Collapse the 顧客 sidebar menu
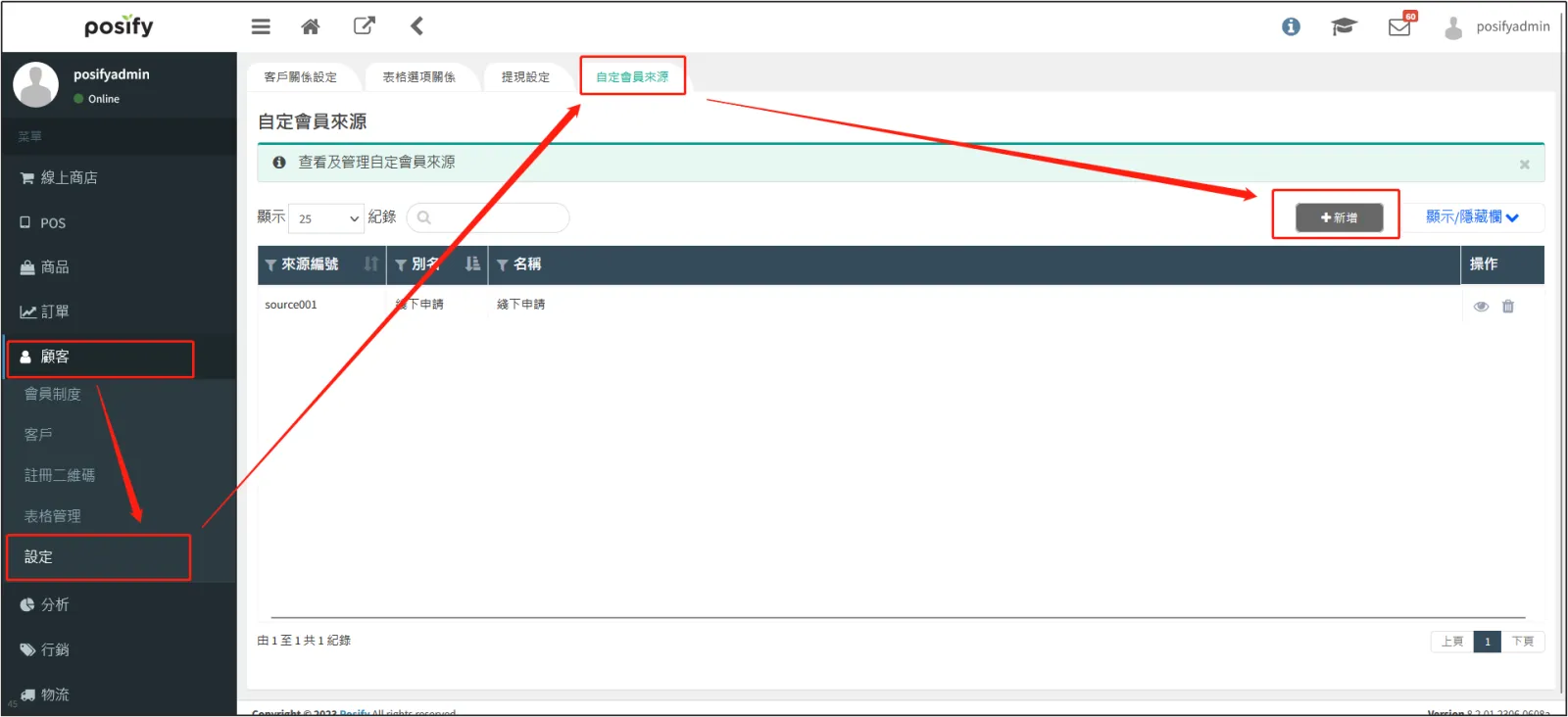The height and width of the screenshot is (717, 1568). (100, 358)
